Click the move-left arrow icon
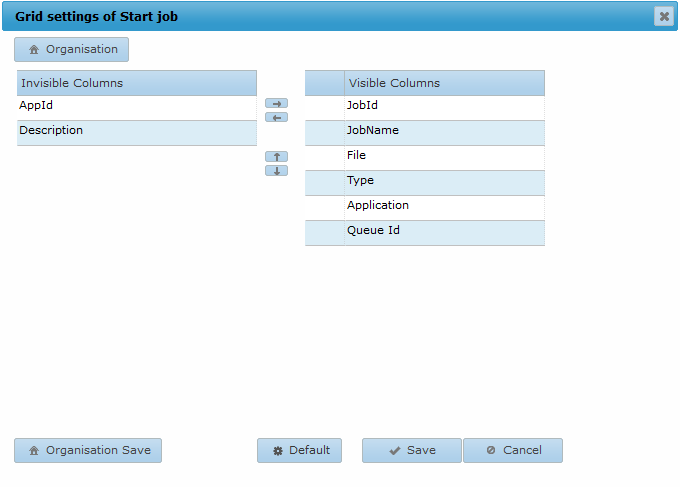680x487 pixels. pyautogui.click(x=276, y=117)
